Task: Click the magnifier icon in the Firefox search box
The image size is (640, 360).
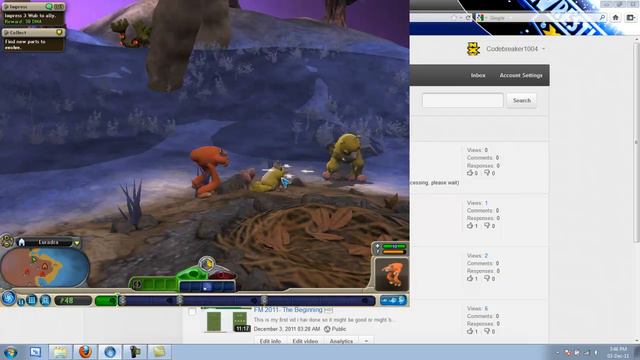Action: click(x=602, y=18)
